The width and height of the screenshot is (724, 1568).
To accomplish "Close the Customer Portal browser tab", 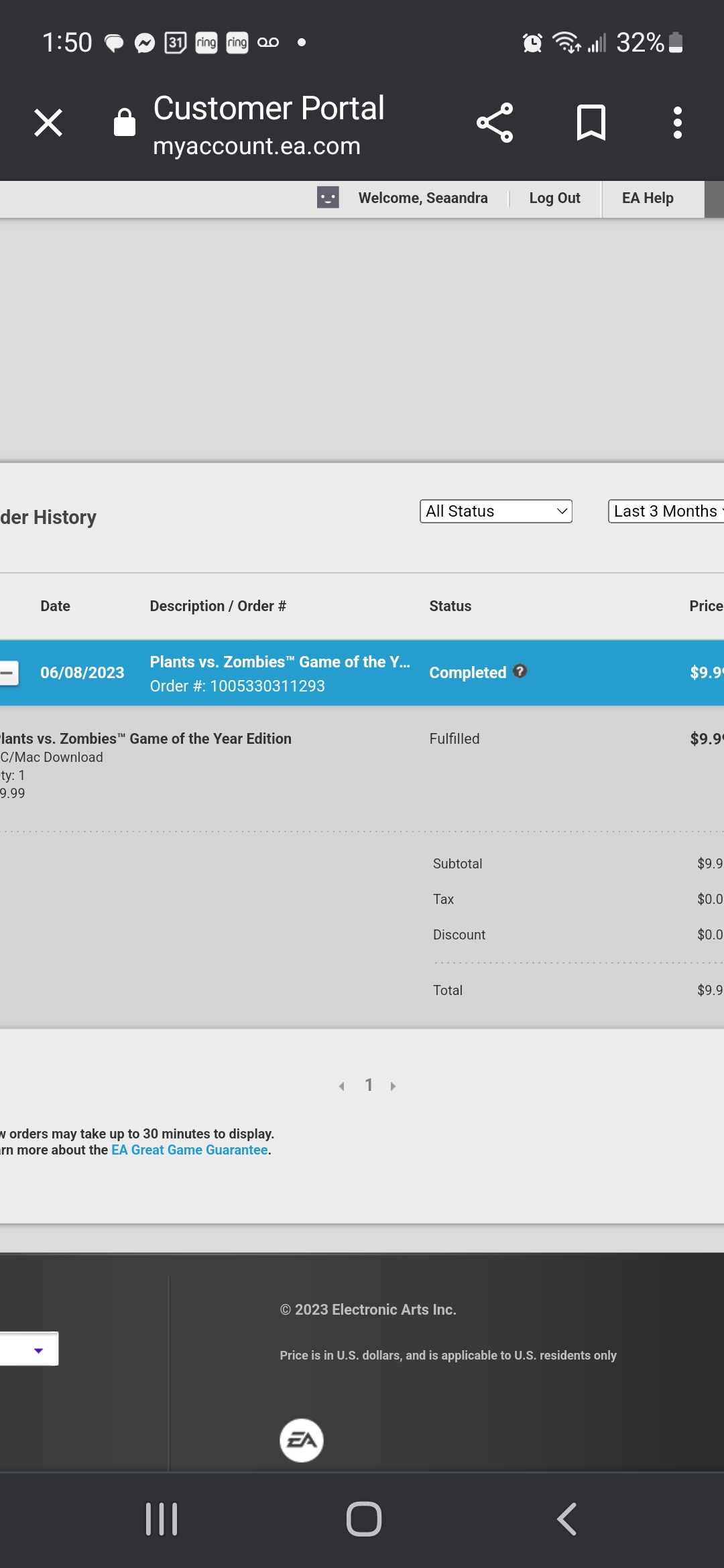I will [48, 123].
